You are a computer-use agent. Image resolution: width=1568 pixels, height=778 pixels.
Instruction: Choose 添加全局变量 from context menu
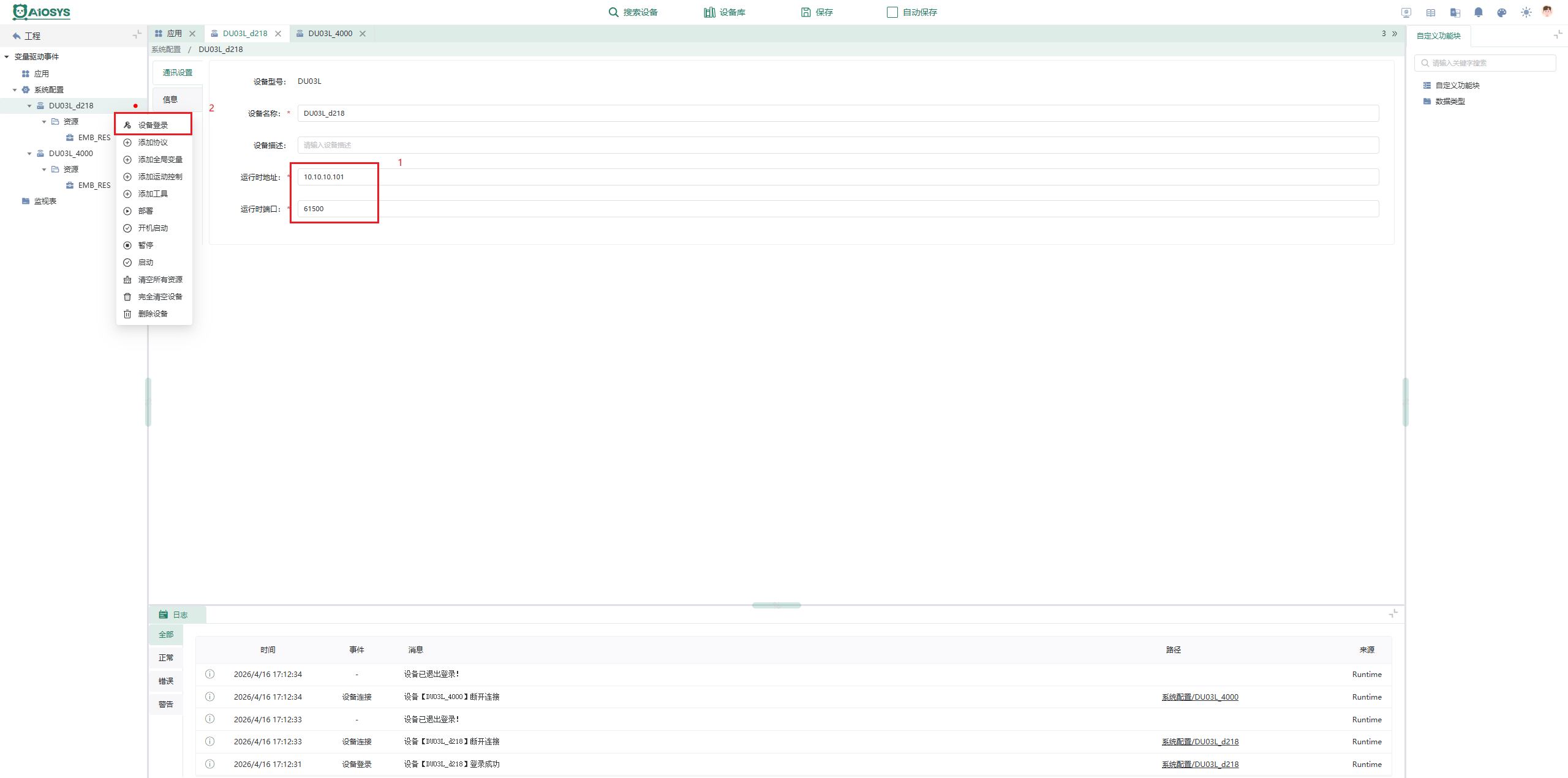click(154, 160)
